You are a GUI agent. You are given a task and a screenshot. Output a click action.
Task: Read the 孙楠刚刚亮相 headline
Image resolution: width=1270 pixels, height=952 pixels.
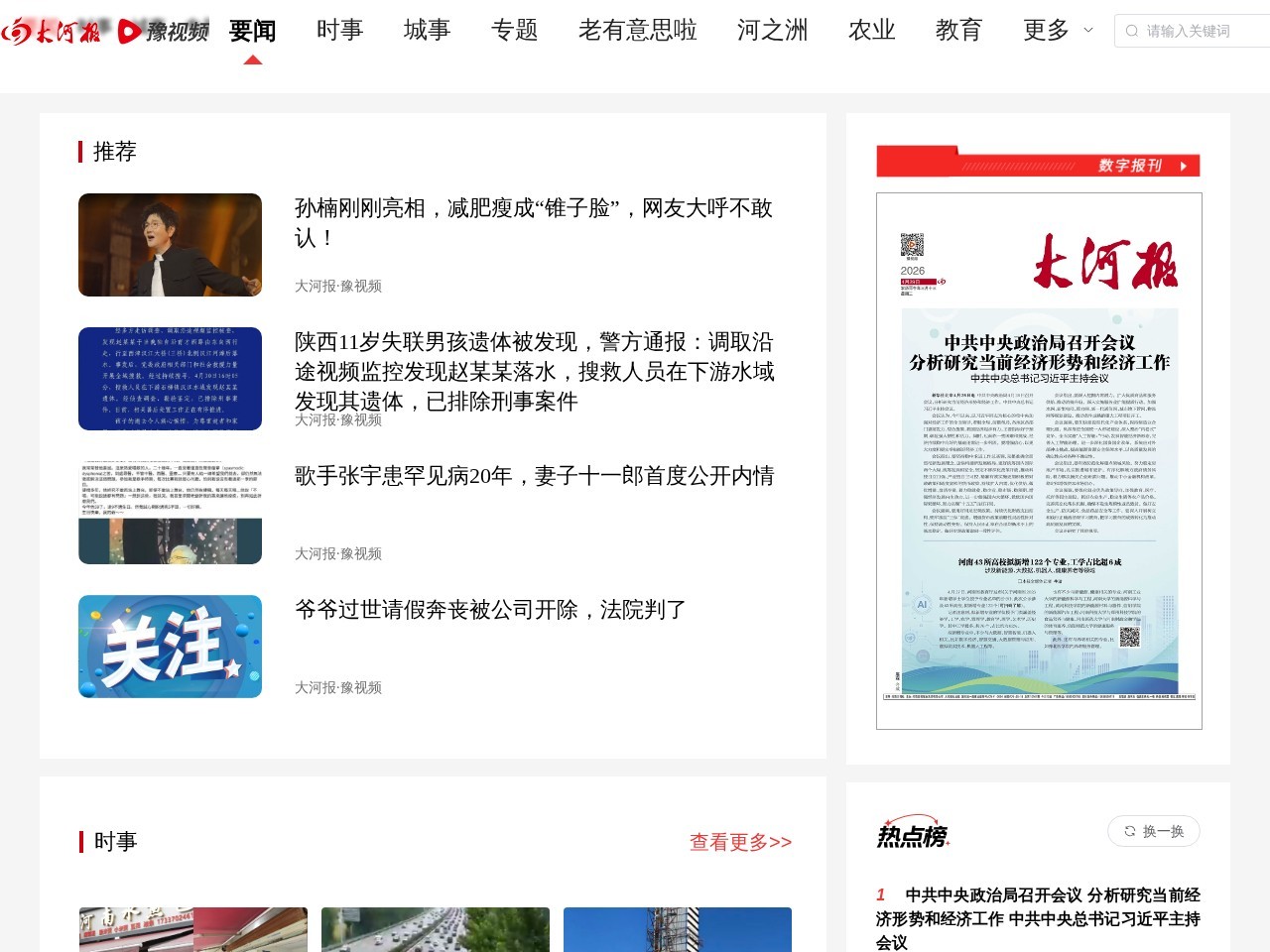(534, 223)
